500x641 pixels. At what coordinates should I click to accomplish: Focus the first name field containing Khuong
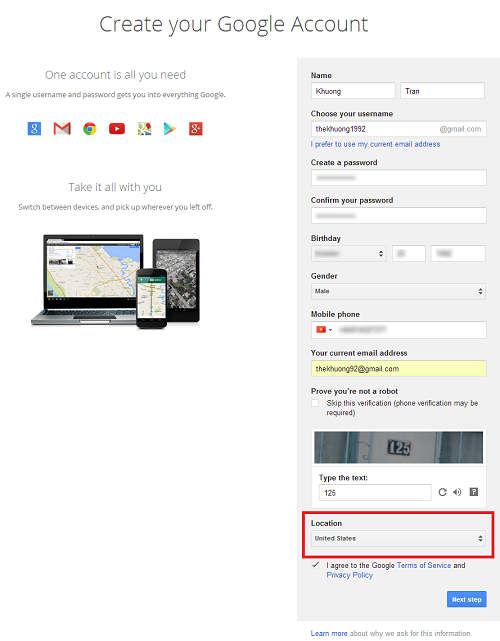tap(353, 91)
